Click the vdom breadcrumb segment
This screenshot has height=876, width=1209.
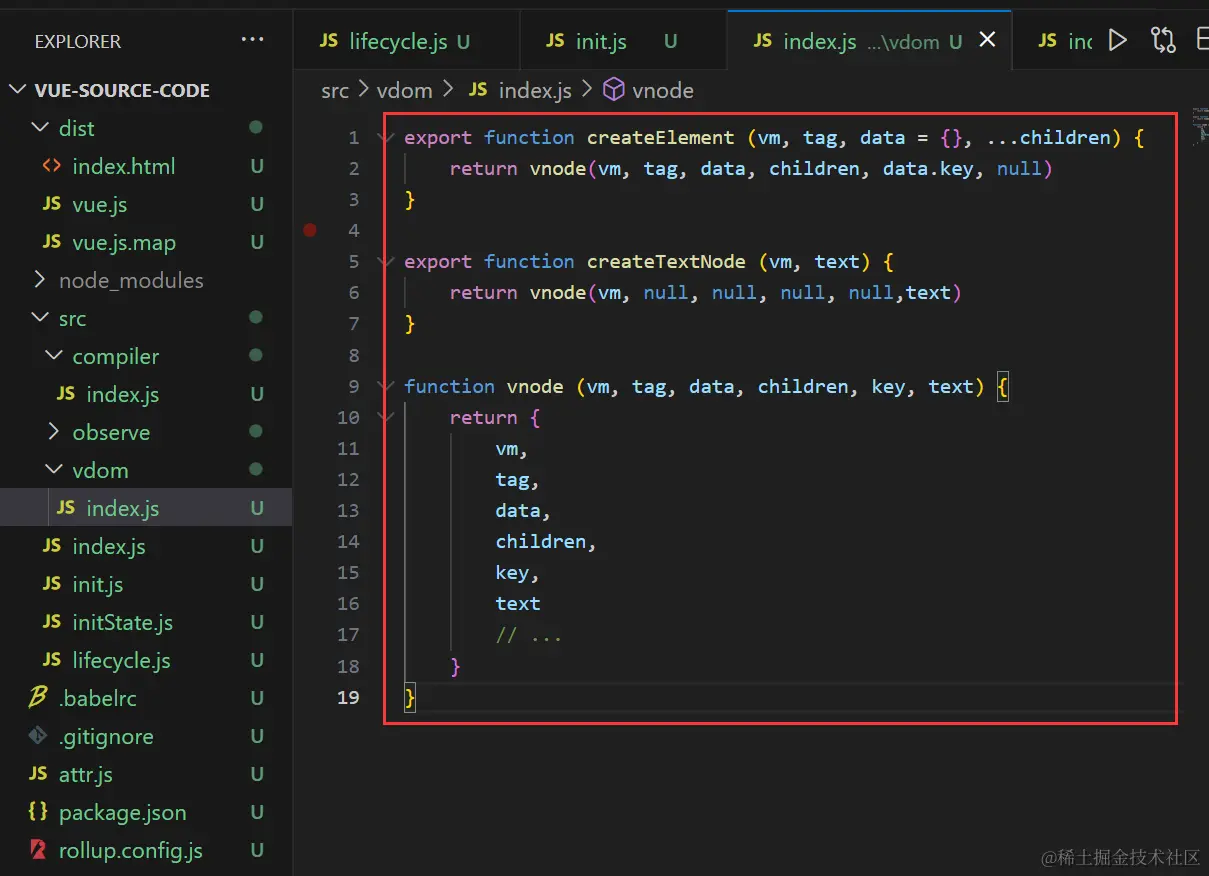404,90
